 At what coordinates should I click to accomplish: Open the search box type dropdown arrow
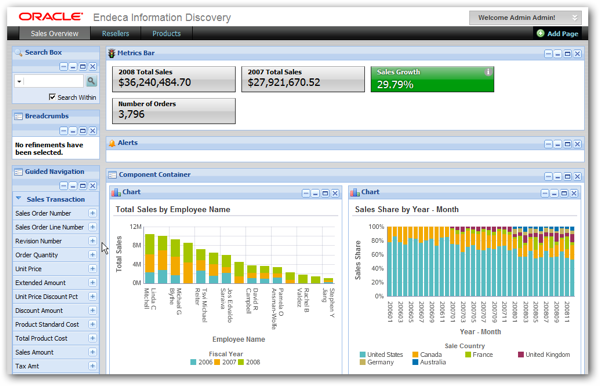pos(19,81)
